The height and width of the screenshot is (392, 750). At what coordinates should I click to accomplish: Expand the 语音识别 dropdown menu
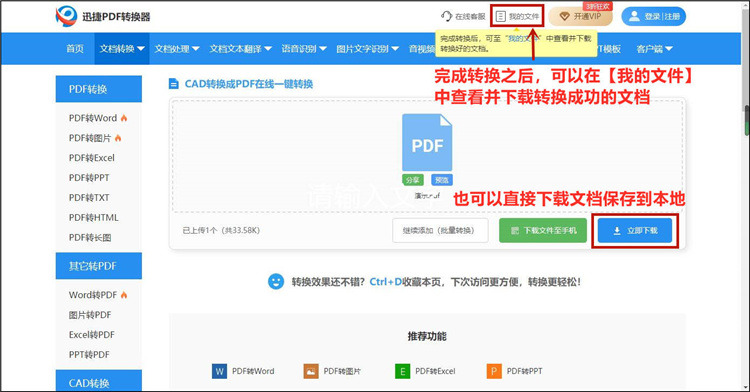point(304,49)
